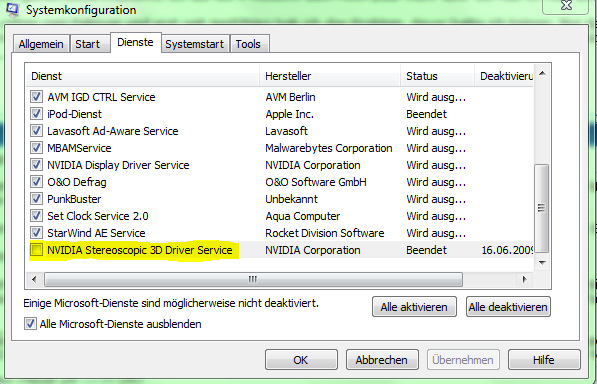597x384 pixels.
Task: Uncheck Lavasoft Ad-Aware Service
Action: coord(36,131)
